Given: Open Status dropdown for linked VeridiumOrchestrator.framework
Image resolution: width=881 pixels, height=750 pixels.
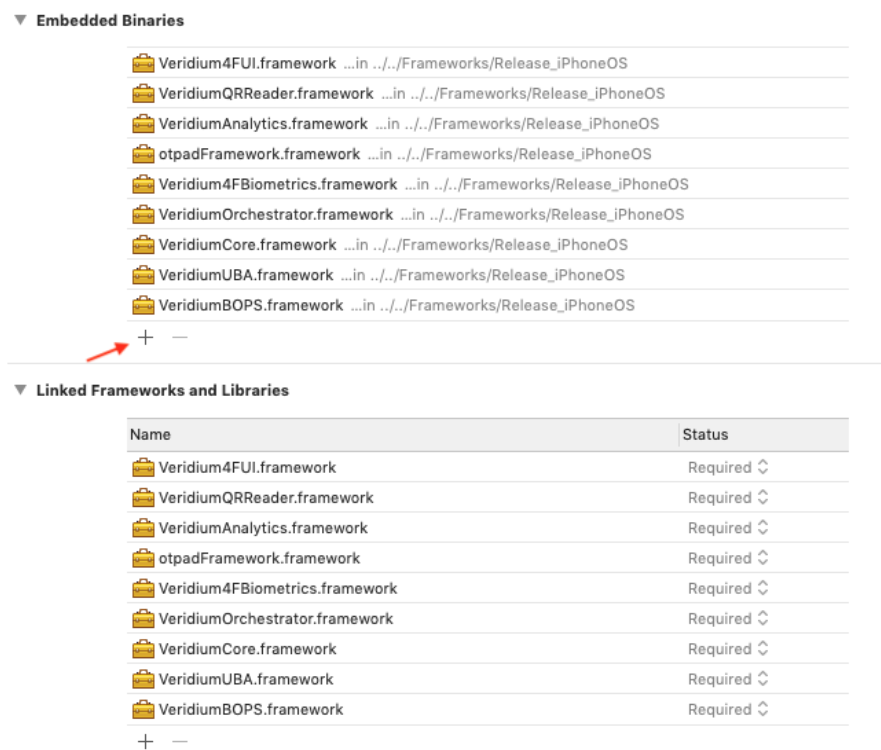Looking at the screenshot, I should coord(728,619).
